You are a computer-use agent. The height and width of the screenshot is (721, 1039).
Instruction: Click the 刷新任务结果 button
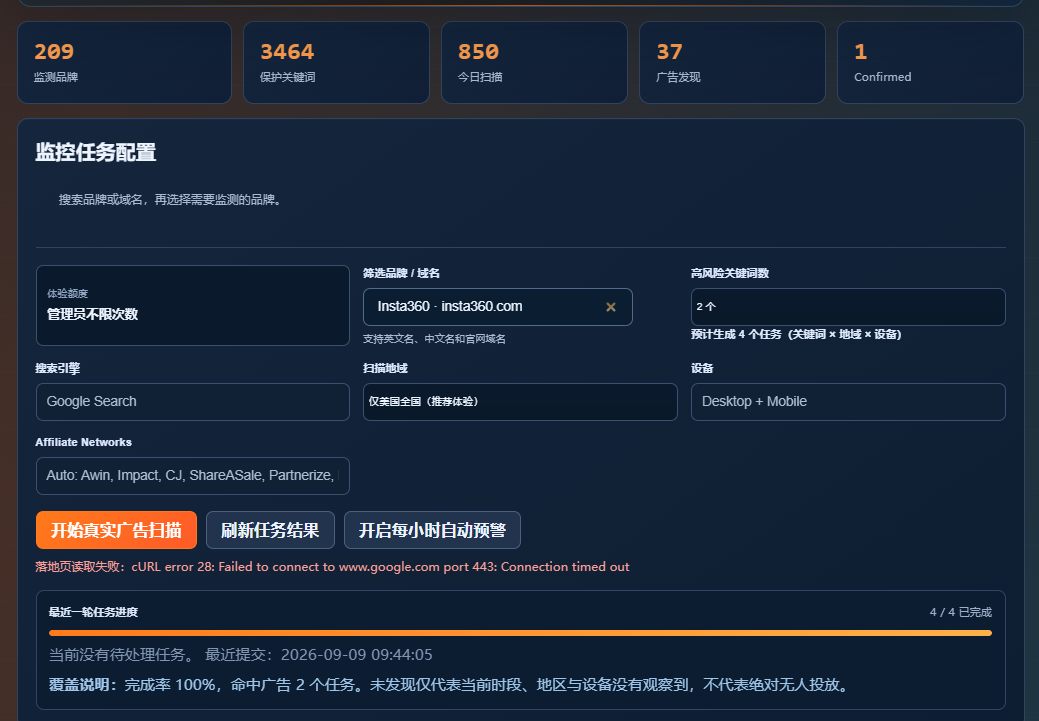pos(270,530)
